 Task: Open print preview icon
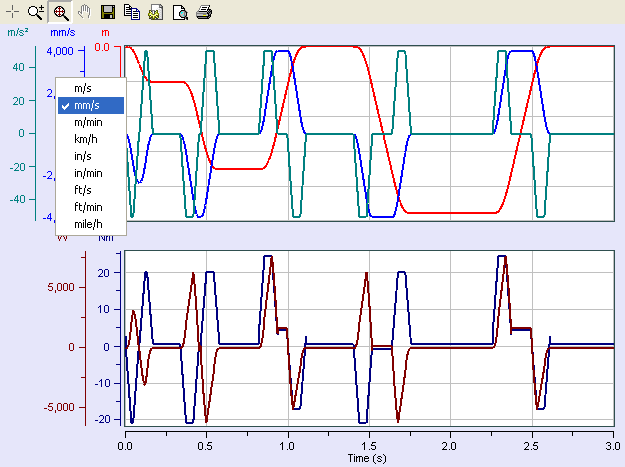click(x=179, y=13)
